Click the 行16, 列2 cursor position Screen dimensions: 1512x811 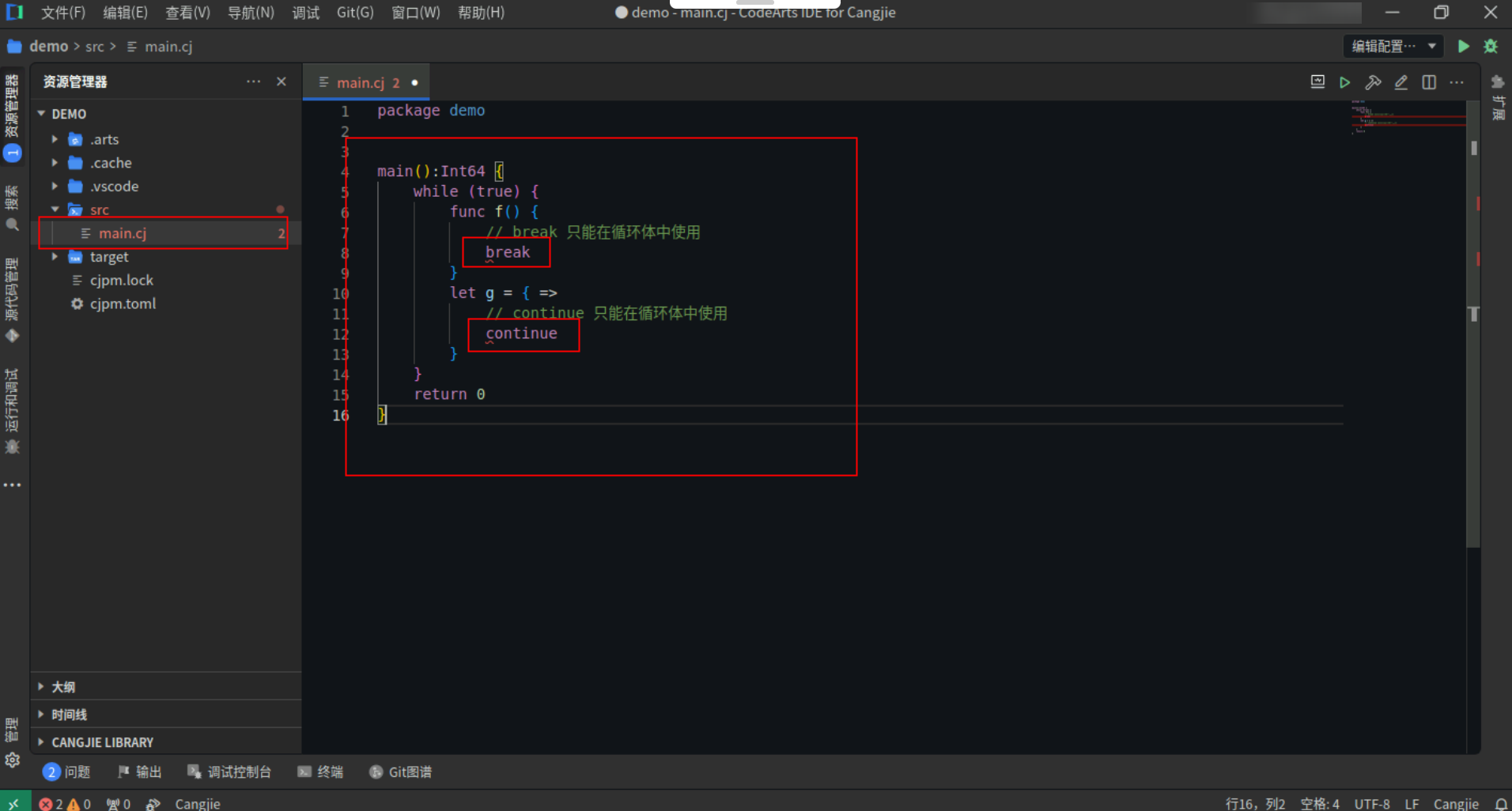pyautogui.click(x=1255, y=803)
